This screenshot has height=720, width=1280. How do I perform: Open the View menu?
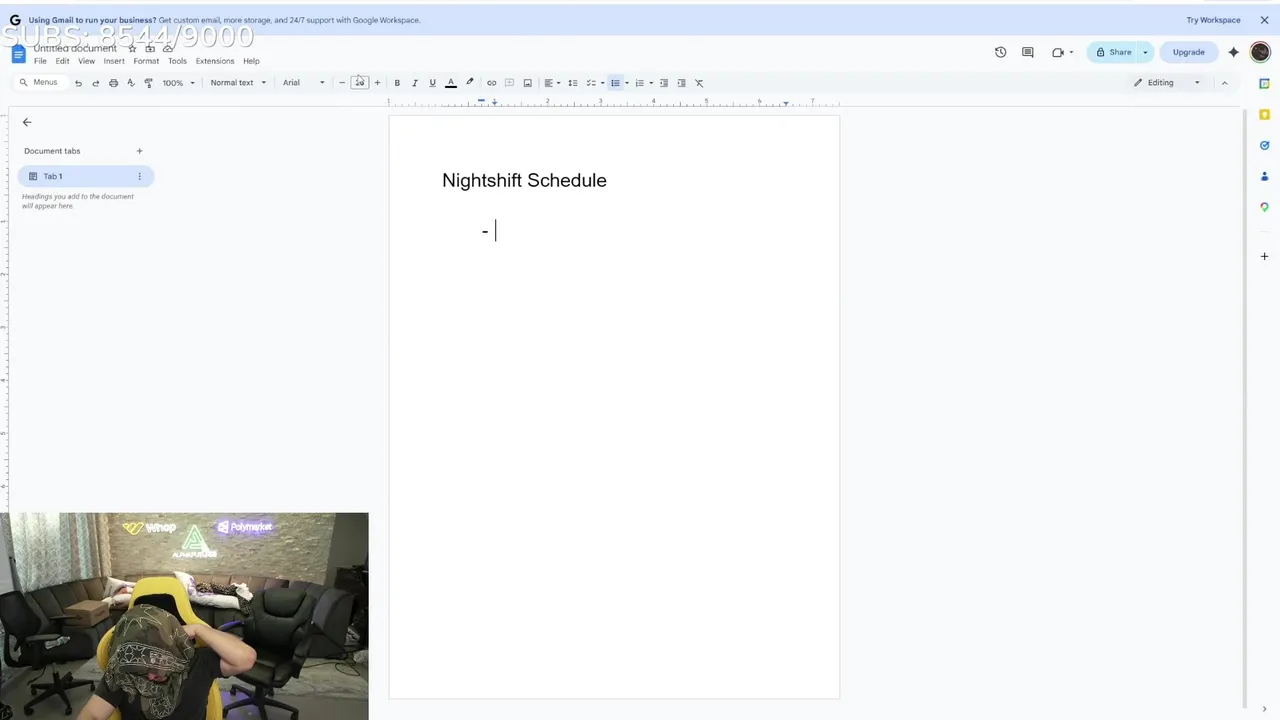pos(87,61)
